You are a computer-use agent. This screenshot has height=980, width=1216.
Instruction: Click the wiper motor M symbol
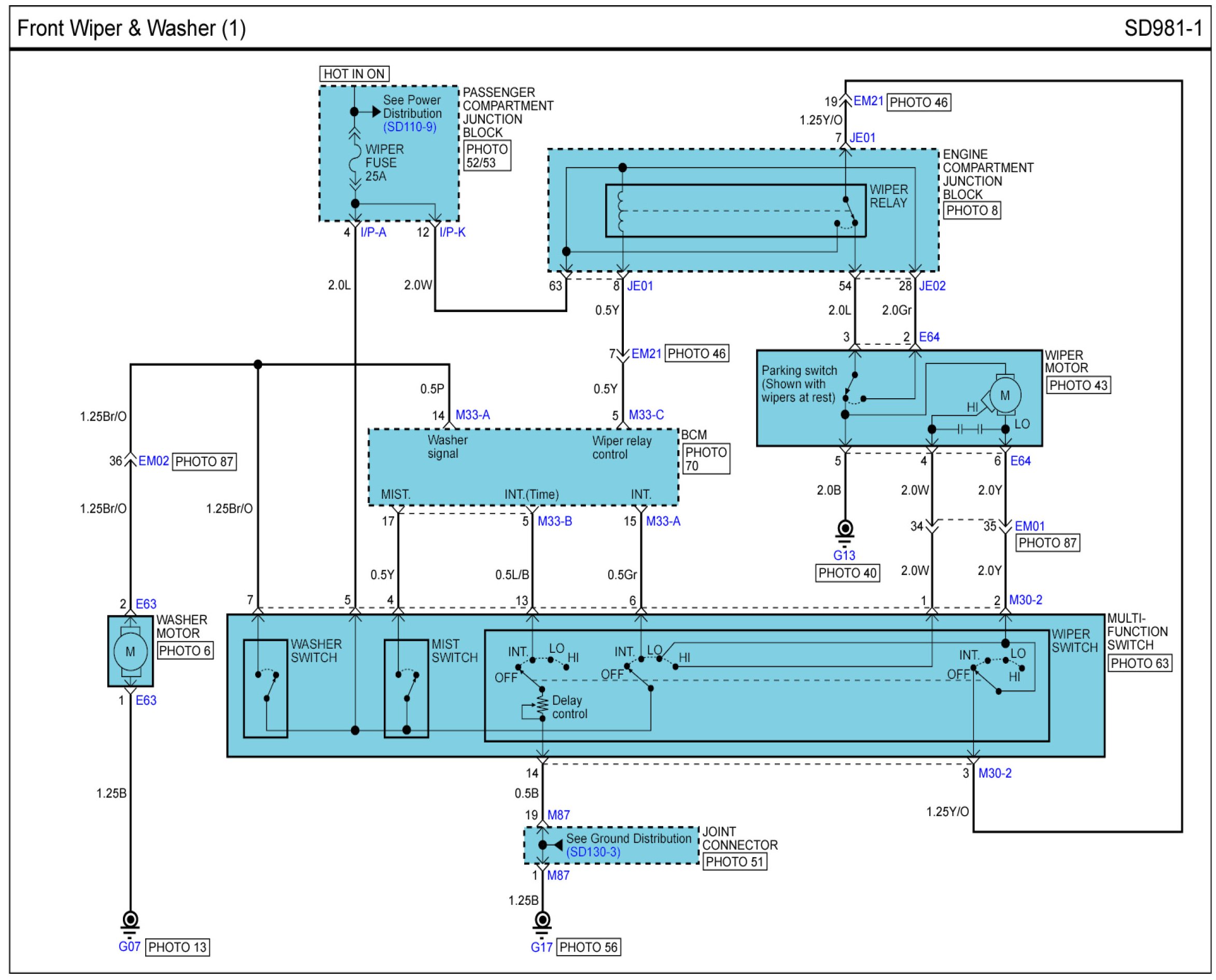(1004, 396)
